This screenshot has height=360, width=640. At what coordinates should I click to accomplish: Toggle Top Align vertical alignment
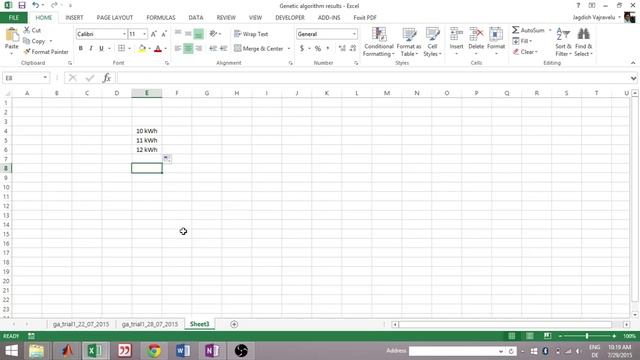click(178, 34)
